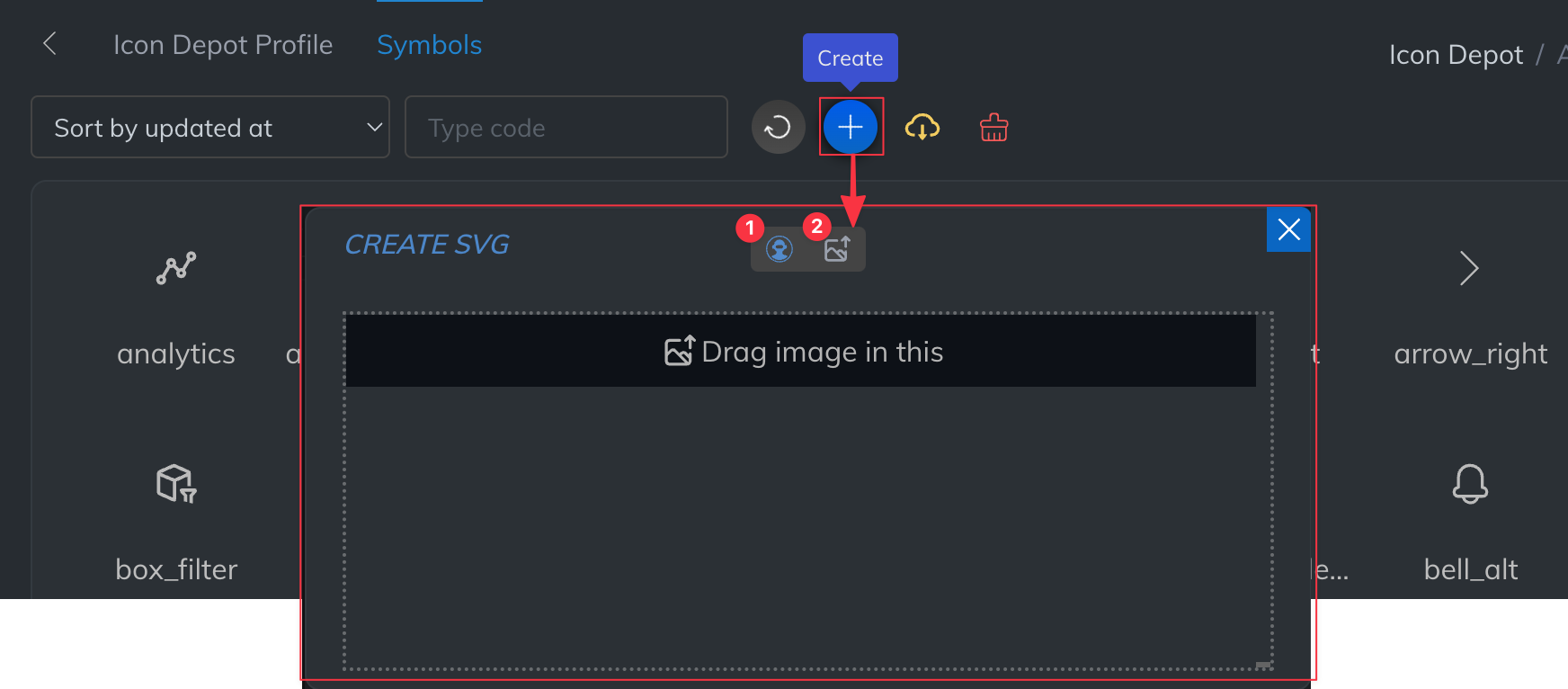
Task: Select the image upload mode icon
Action: click(x=837, y=249)
